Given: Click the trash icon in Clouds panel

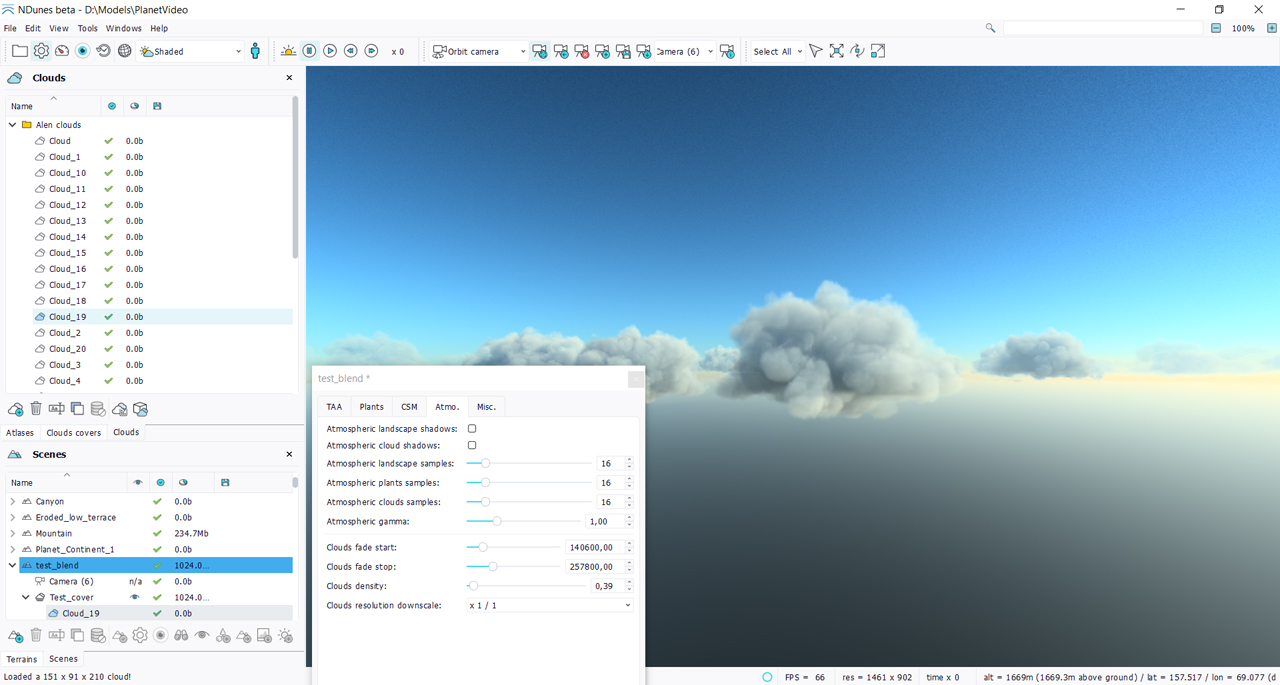Looking at the screenshot, I should 36,409.
